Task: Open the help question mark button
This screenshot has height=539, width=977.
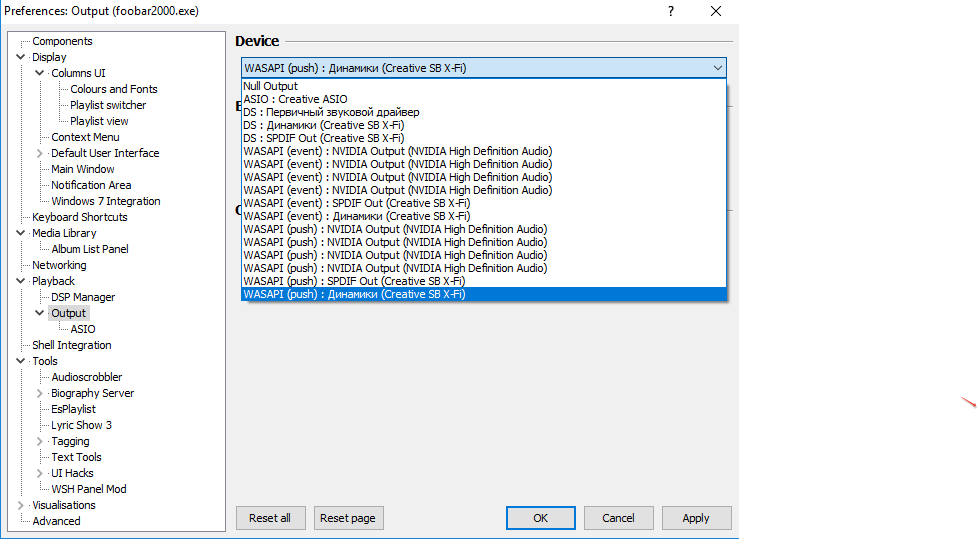Action: 671,11
